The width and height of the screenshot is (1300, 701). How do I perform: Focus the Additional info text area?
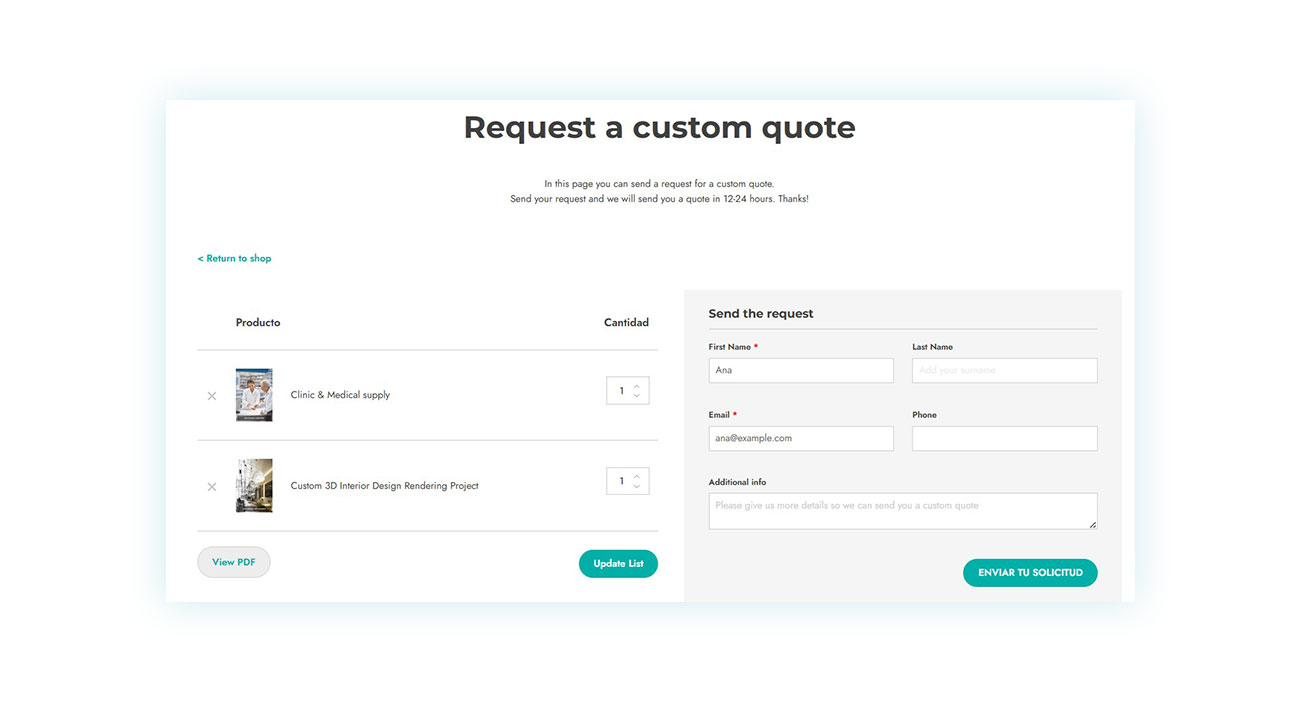click(903, 511)
